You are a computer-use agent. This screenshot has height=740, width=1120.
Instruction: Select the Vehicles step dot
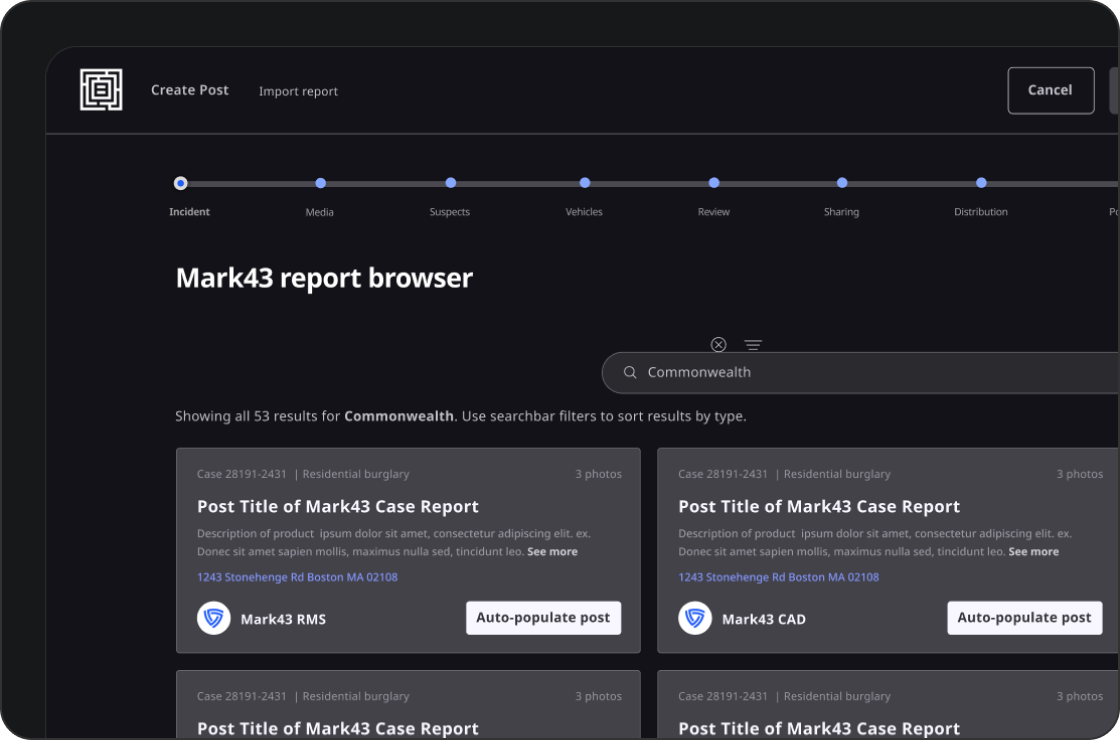tap(585, 183)
